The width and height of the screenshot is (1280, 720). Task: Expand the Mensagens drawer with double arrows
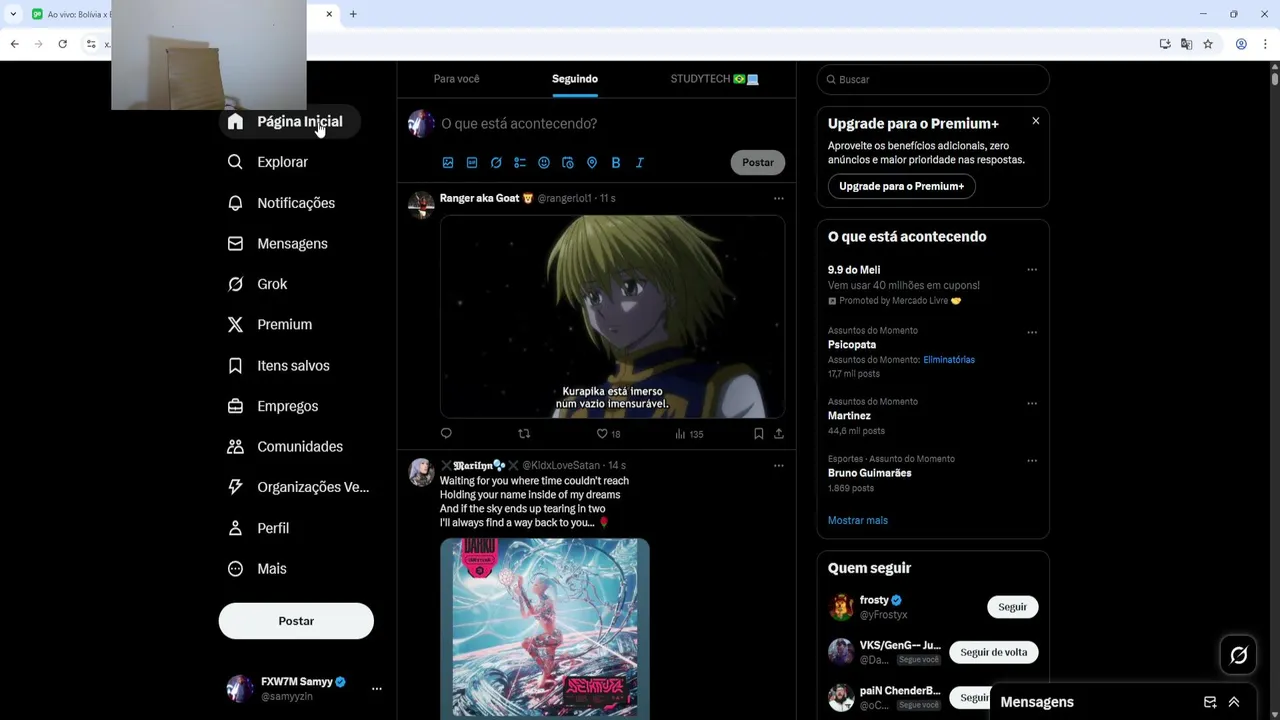point(1234,702)
